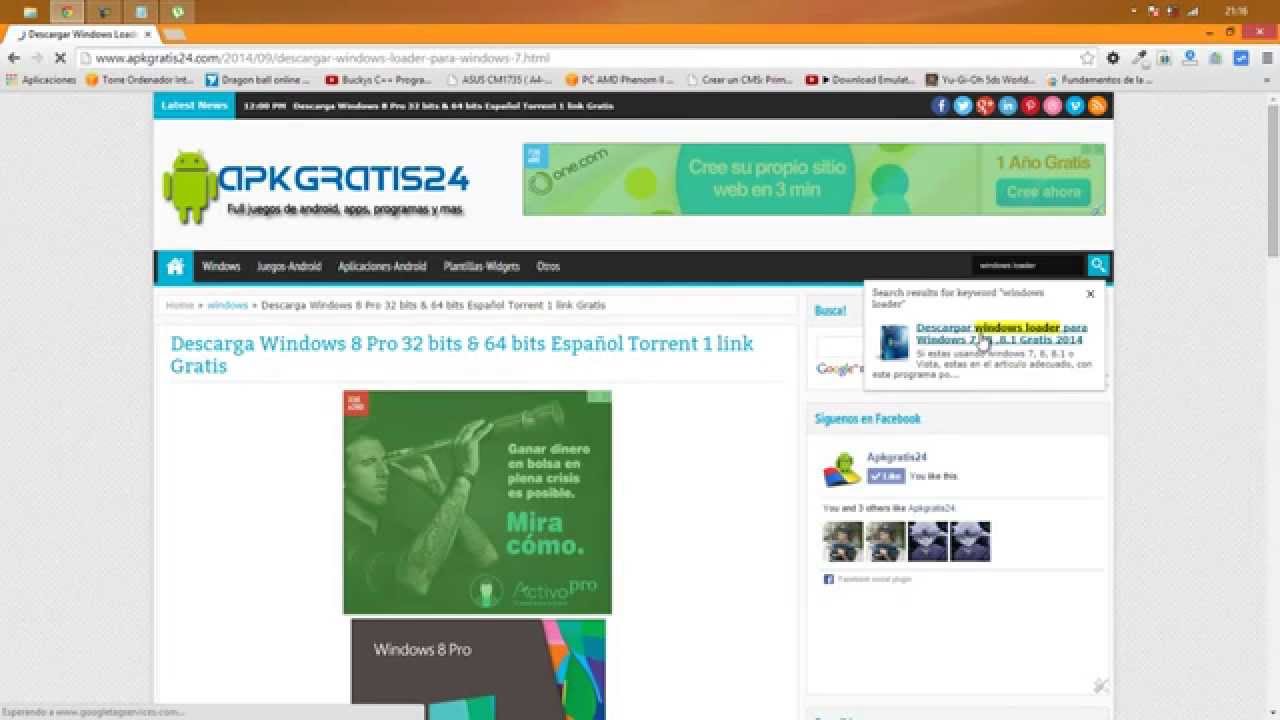Open the Fundamentos de la bookmark
This screenshot has height=720, width=1280.
point(1100,80)
